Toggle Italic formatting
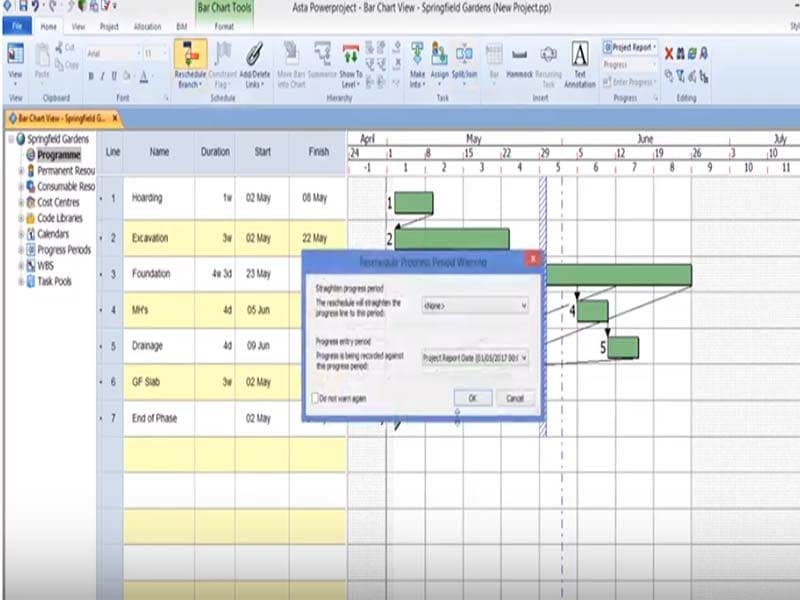Viewport: 800px width, 600px height. pos(103,77)
